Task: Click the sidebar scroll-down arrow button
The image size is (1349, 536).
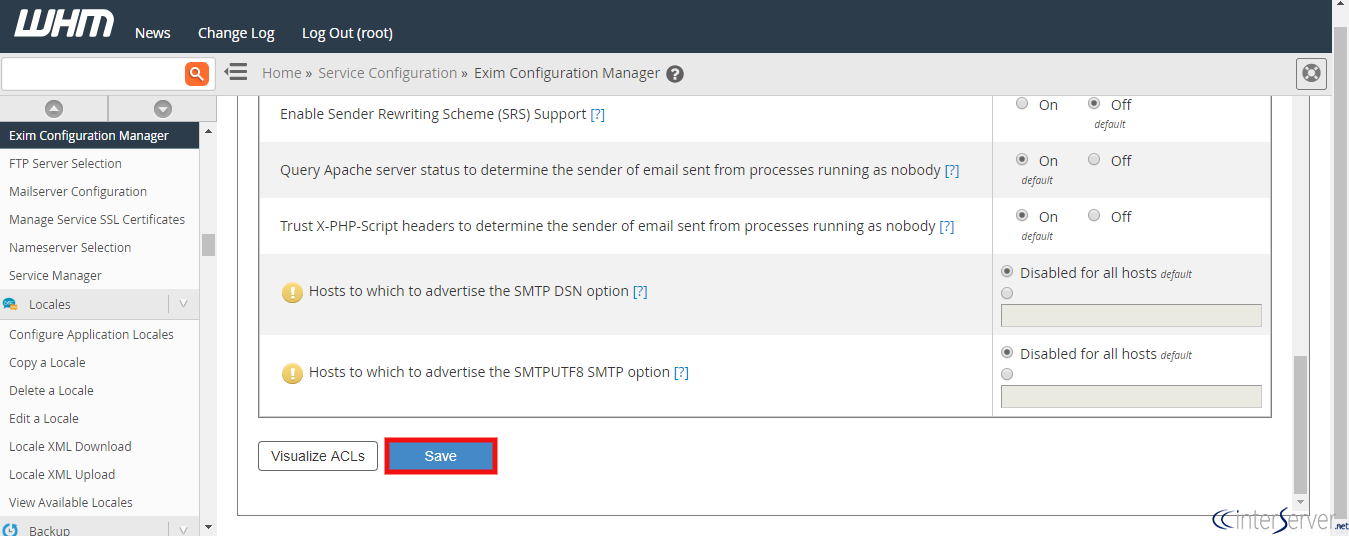Action: point(163,109)
